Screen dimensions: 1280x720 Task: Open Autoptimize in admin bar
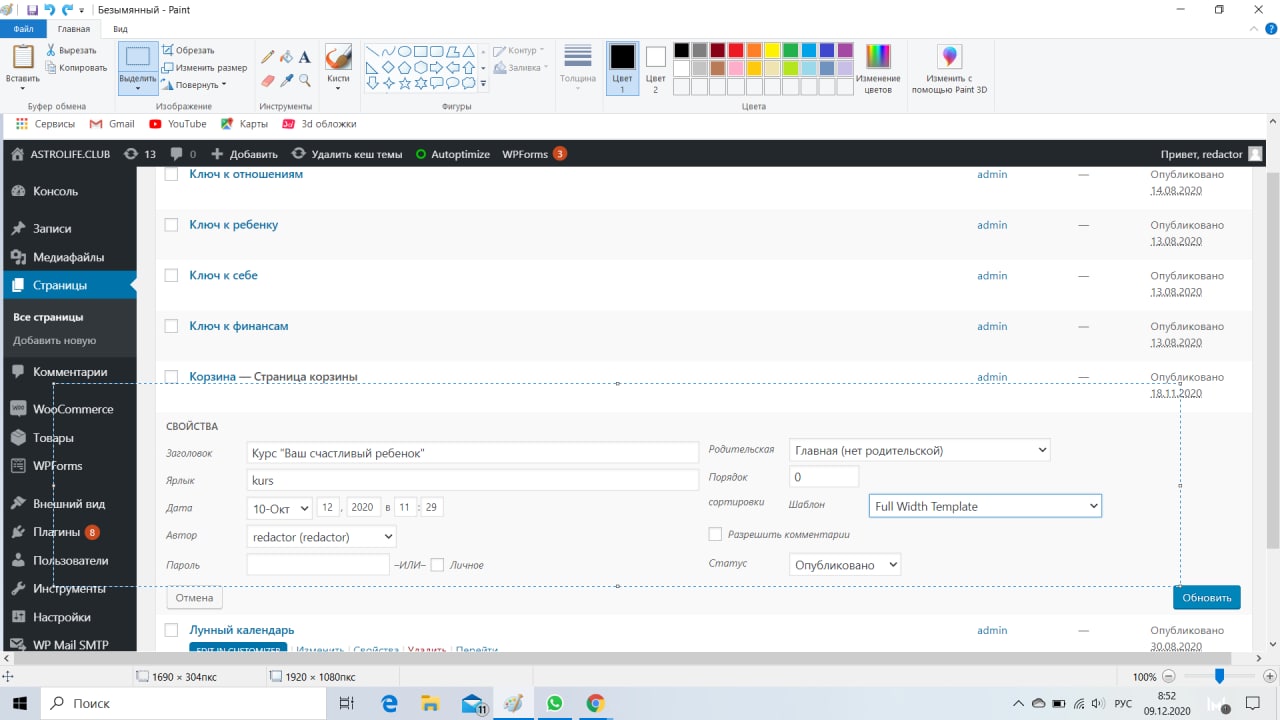452,154
